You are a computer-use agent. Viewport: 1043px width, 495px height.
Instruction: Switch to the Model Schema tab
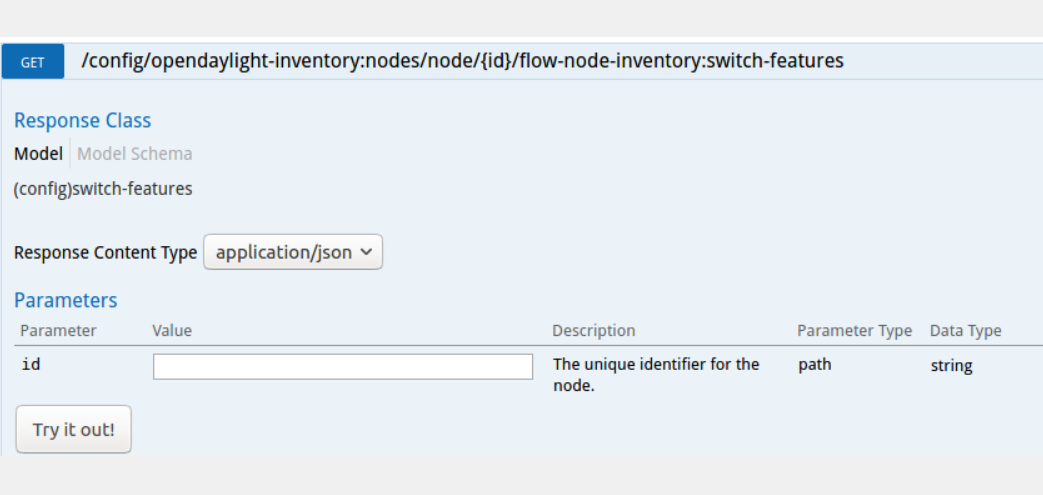coord(135,154)
